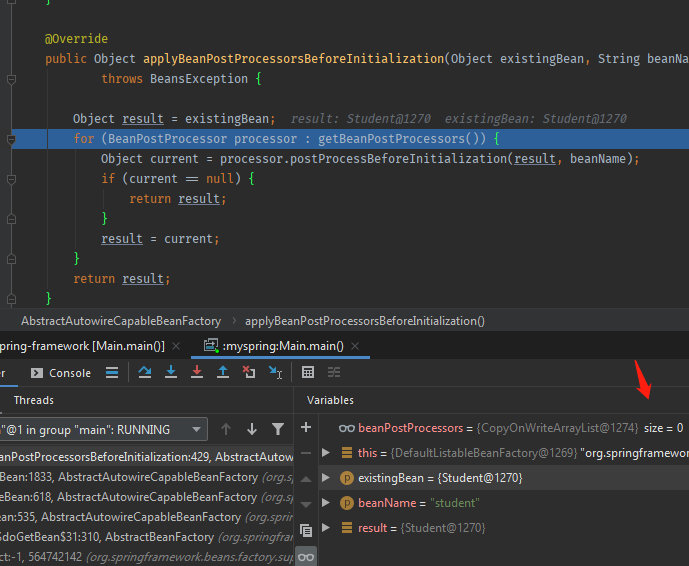Expand the existingBean Student@1270 variable
This screenshot has height=566, width=689.
coord(326,477)
